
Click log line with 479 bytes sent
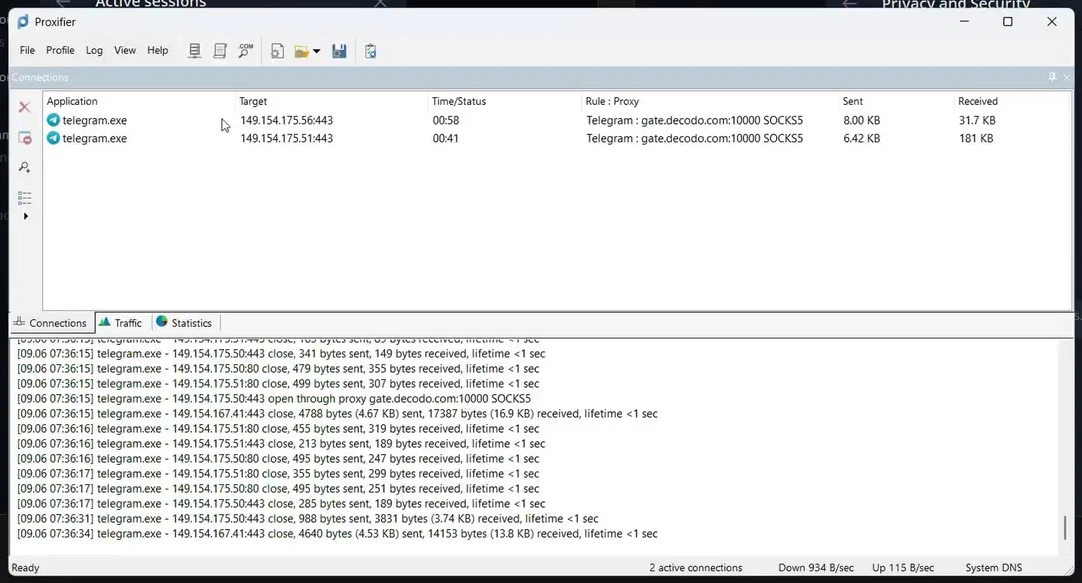pyautogui.click(x=278, y=368)
